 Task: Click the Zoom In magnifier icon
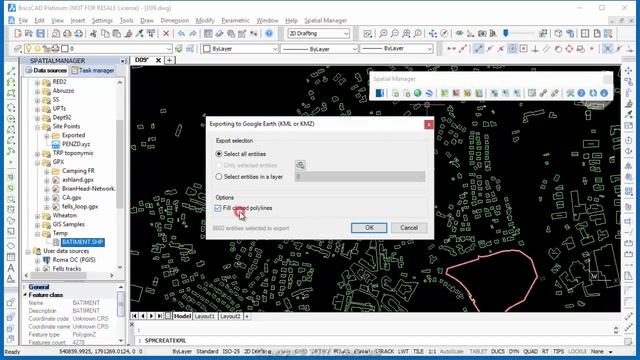pyautogui.click(x=383, y=33)
